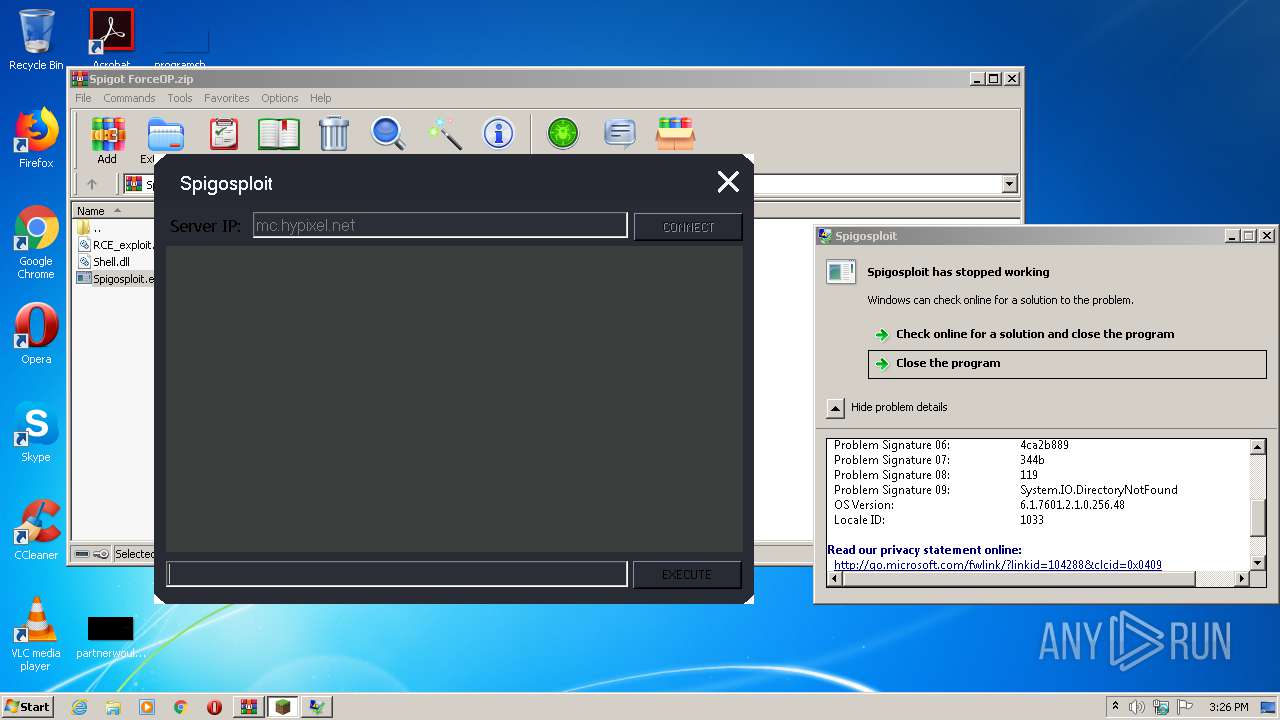Click the EXECUTE button in Spigosploit

pos(687,575)
